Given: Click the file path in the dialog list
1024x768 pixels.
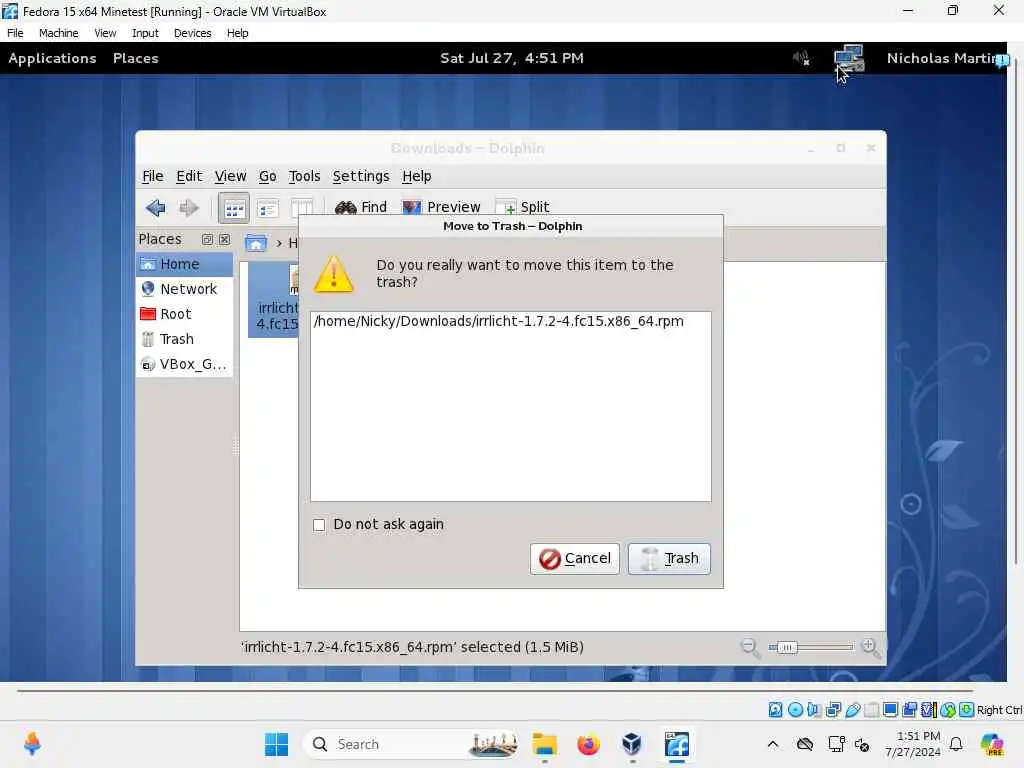Looking at the screenshot, I should [499, 321].
